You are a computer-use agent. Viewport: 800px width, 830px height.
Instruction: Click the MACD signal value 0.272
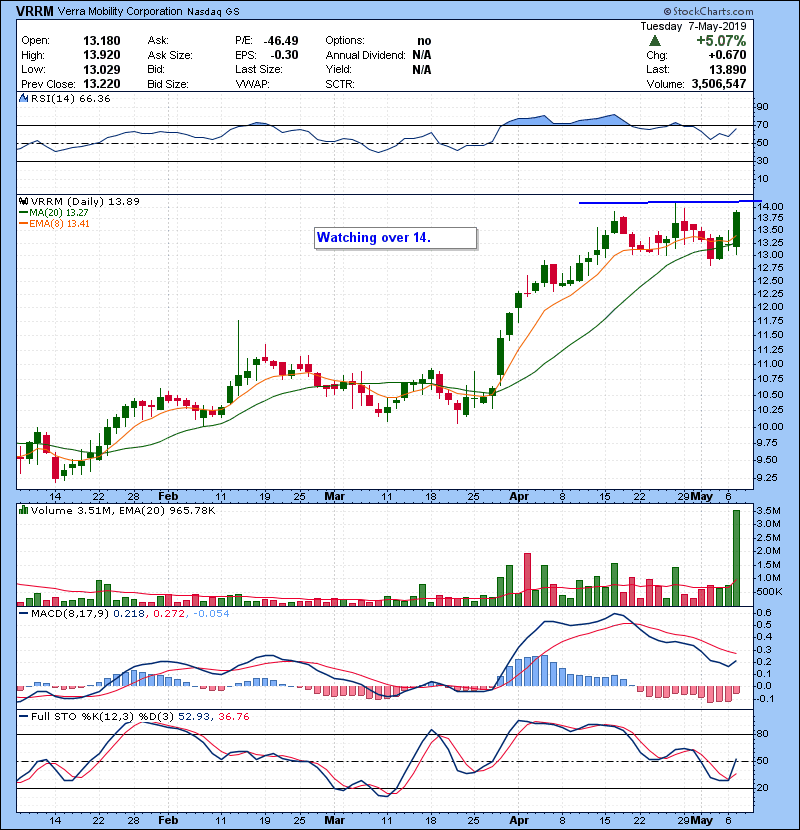click(x=168, y=614)
